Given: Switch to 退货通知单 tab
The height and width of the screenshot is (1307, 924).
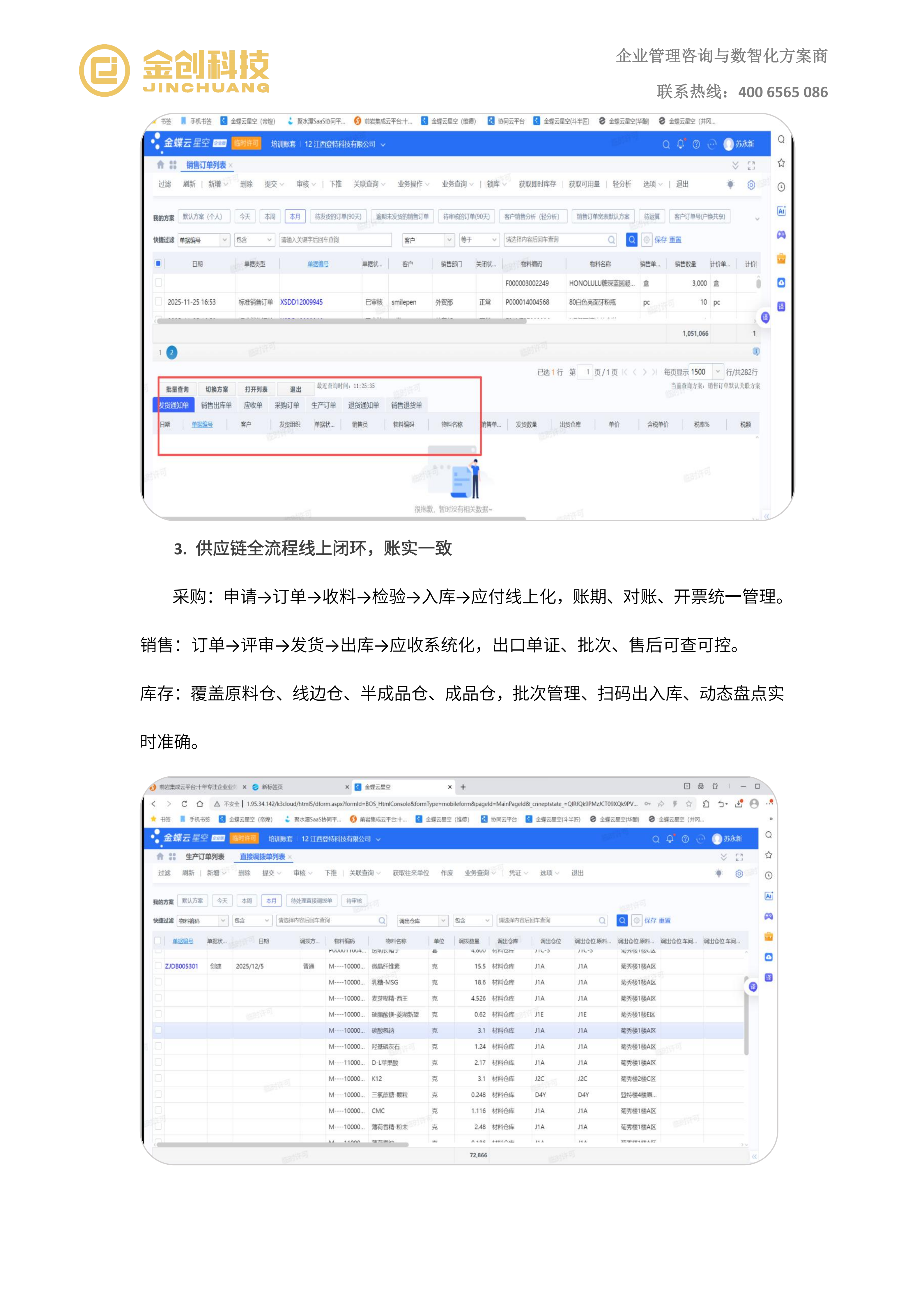Looking at the screenshot, I should 363,405.
